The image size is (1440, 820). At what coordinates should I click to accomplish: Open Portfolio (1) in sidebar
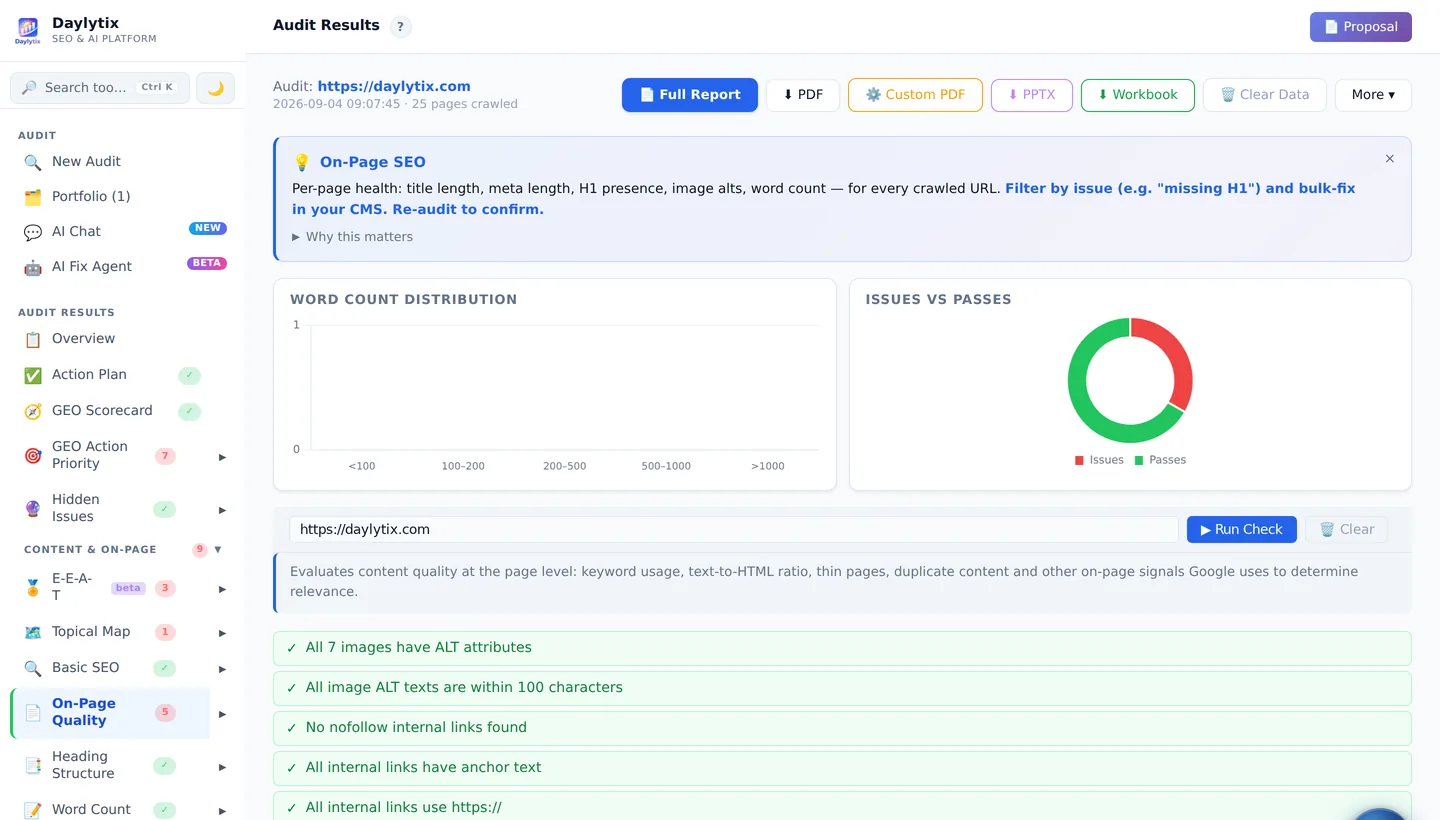[x=91, y=196]
